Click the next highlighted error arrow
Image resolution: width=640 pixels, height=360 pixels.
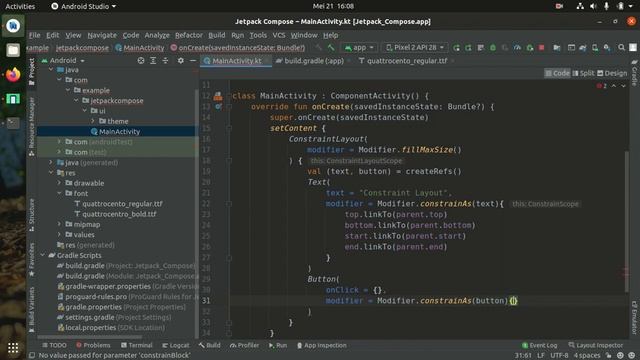pos(623,86)
